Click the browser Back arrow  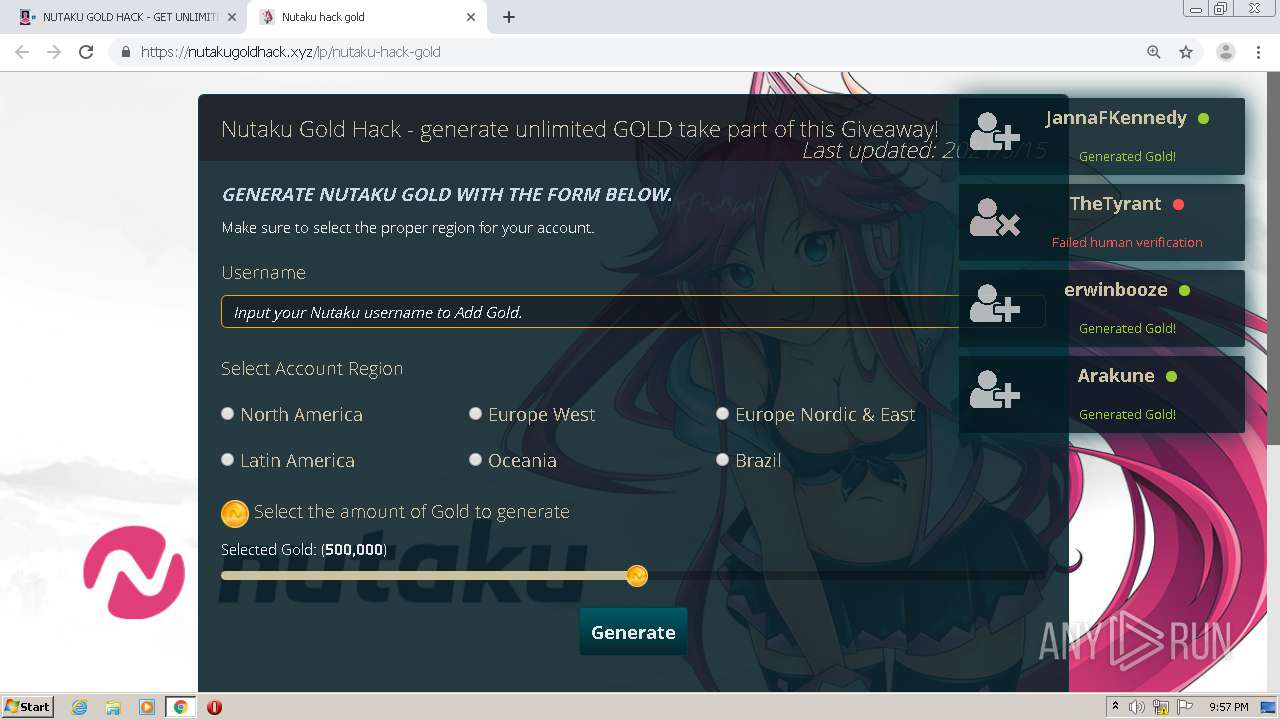22,52
